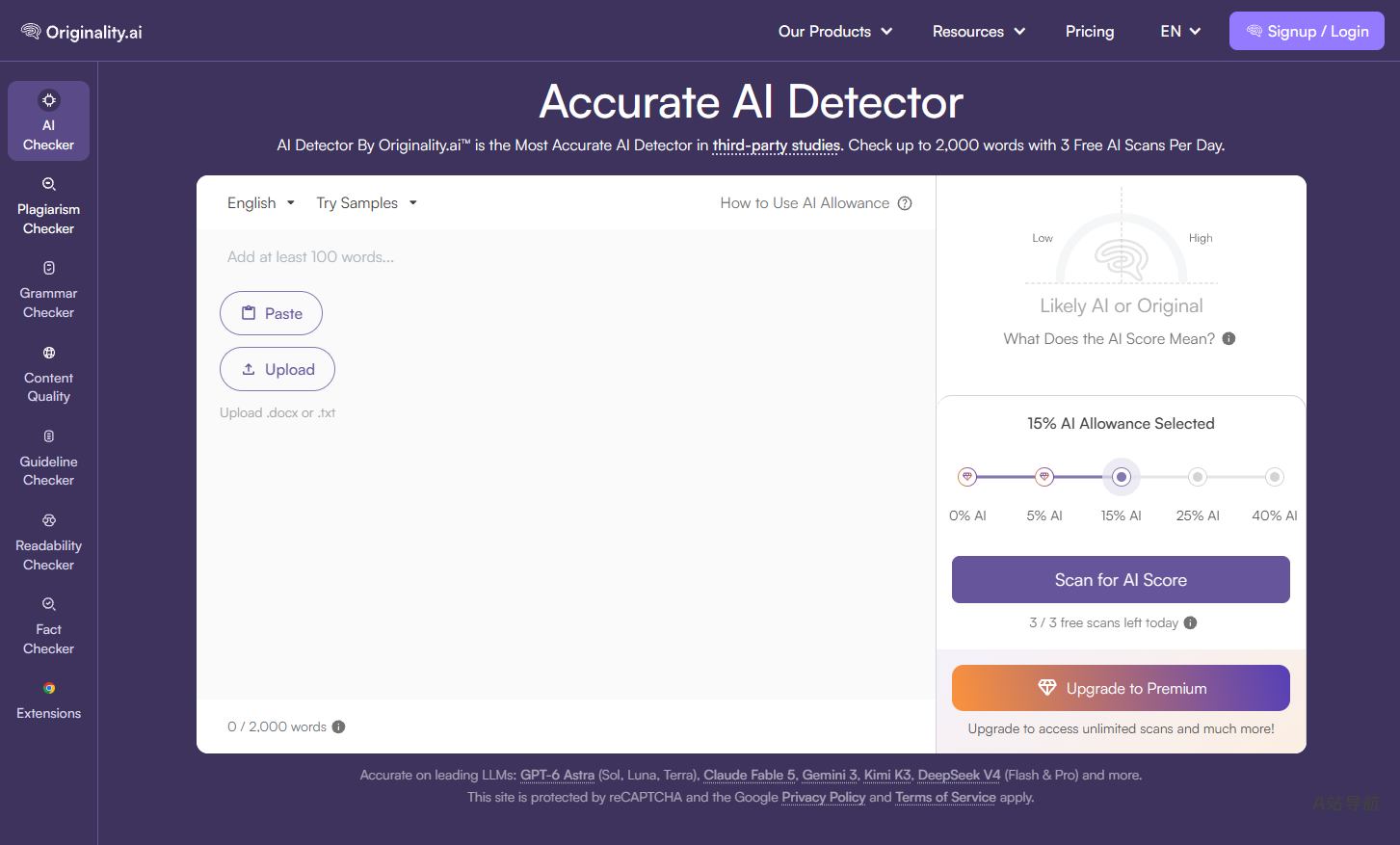The image size is (1400, 845).
Task: Open the third-party studies link
Action: 777,145
